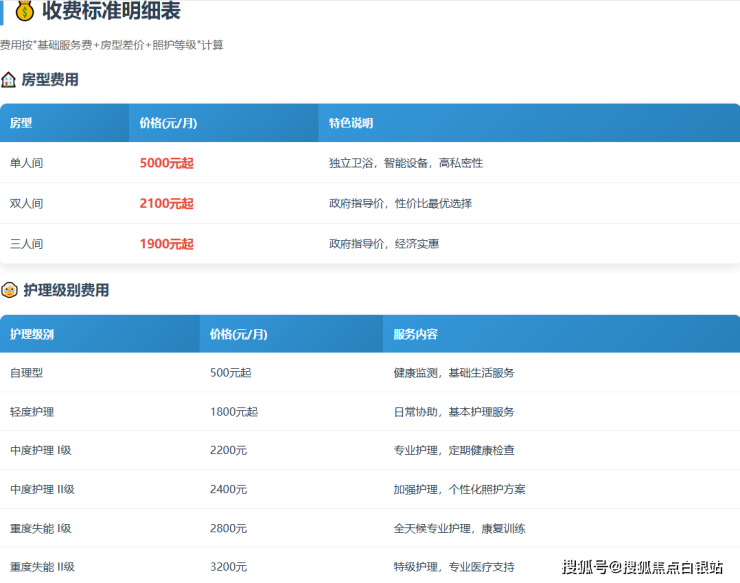Select the 收费标准明细表 title text
The image size is (740, 583).
click(x=111, y=12)
